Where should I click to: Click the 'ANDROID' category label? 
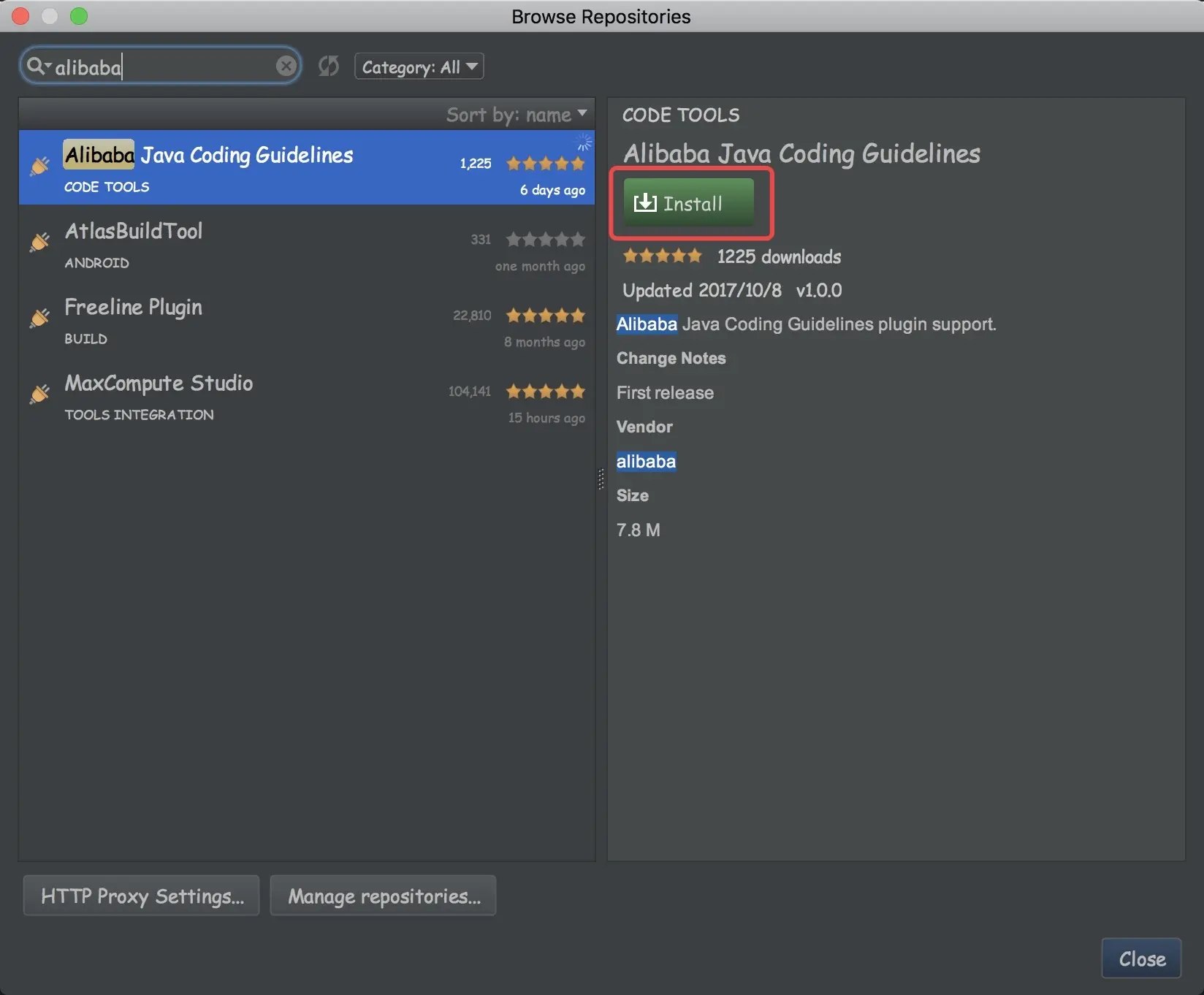tap(96, 263)
